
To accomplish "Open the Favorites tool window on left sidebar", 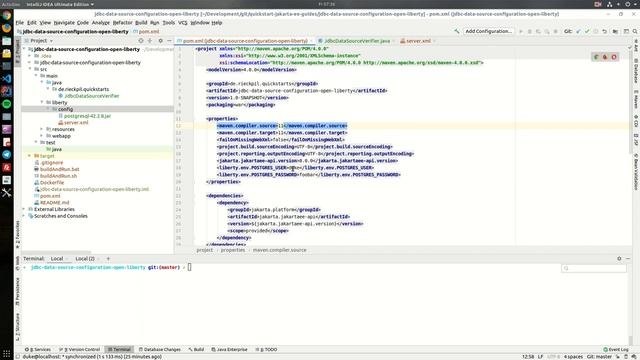I will click(18, 235).
